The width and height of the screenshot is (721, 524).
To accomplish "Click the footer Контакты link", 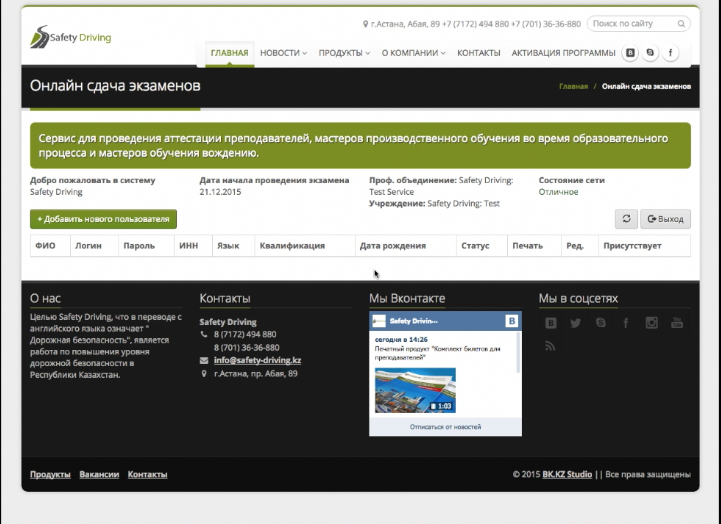I will tap(148, 474).
